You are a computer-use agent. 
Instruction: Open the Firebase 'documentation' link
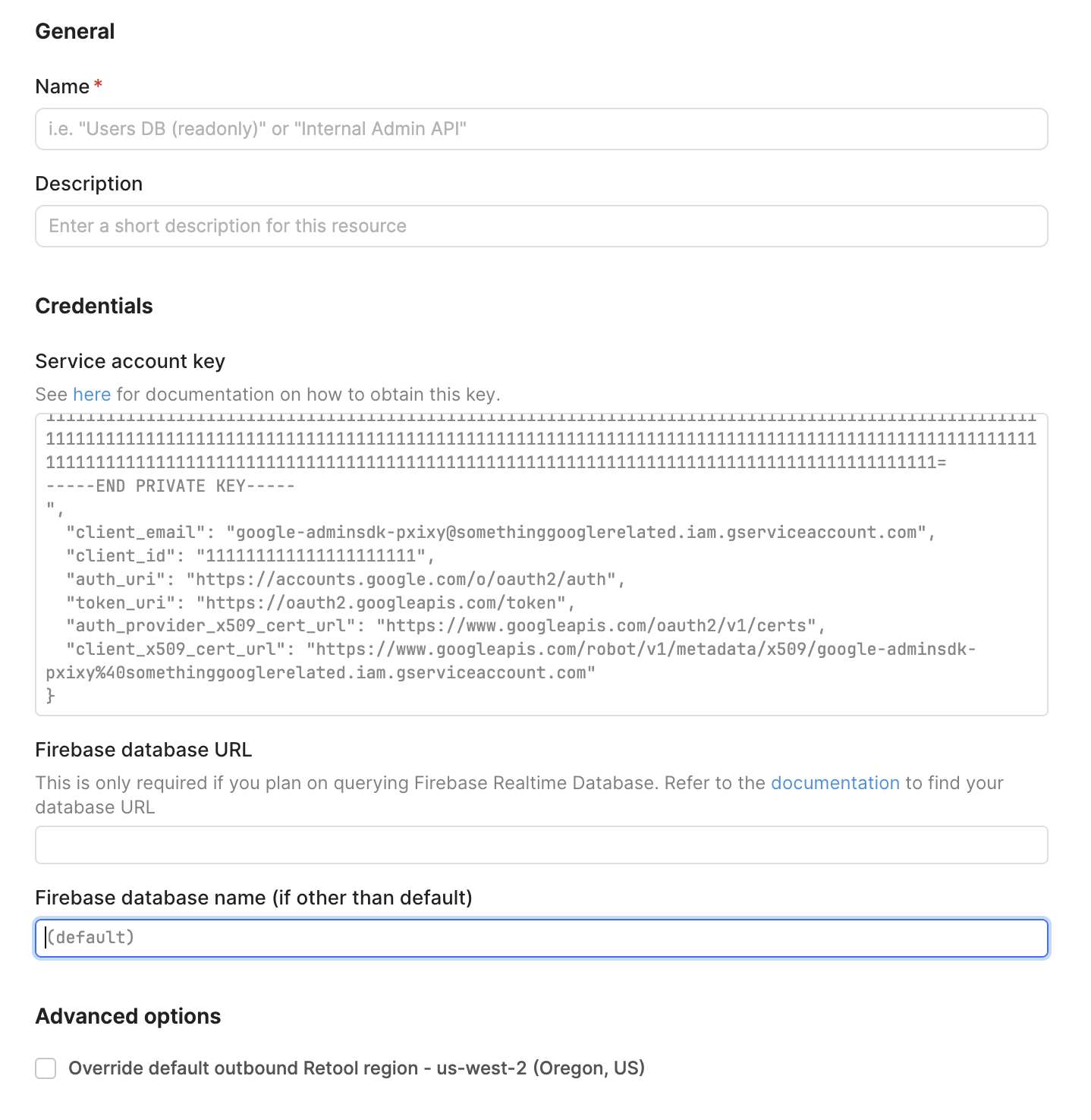pyautogui.click(x=835, y=783)
